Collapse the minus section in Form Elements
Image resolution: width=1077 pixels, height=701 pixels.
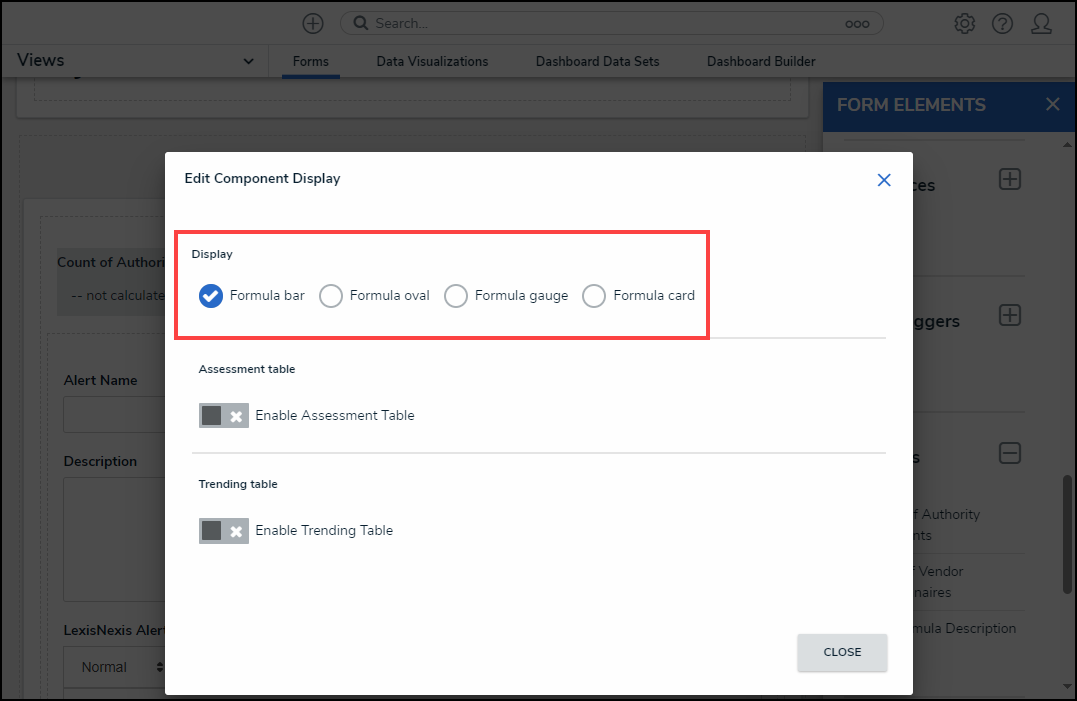pyautogui.click(x=1009, y=453)
